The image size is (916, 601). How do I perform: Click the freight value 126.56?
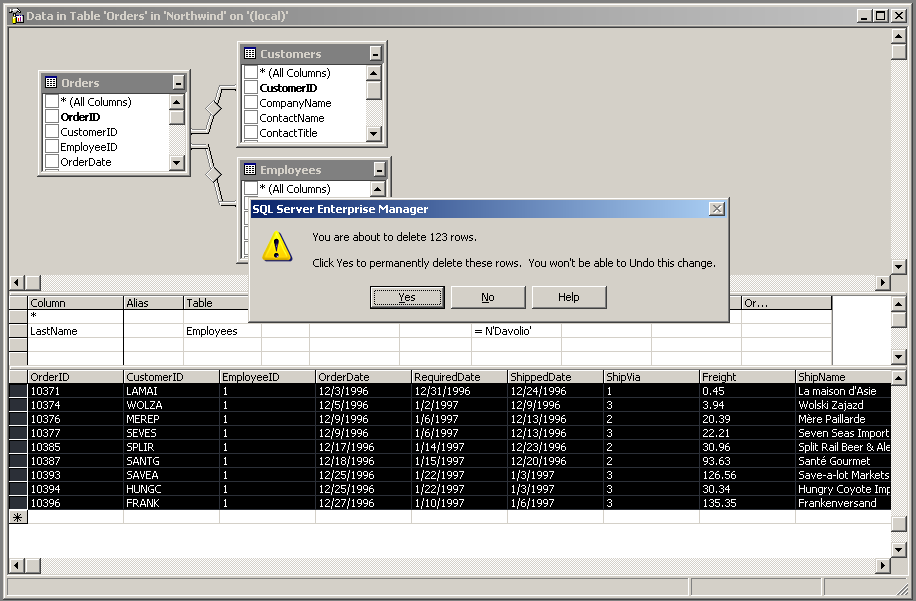point(747,475)
